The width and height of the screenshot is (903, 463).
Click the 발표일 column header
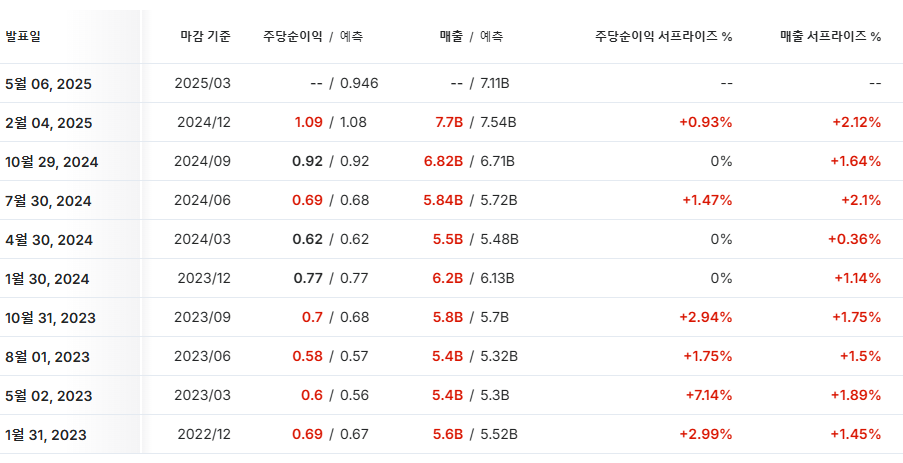[23, 37]
